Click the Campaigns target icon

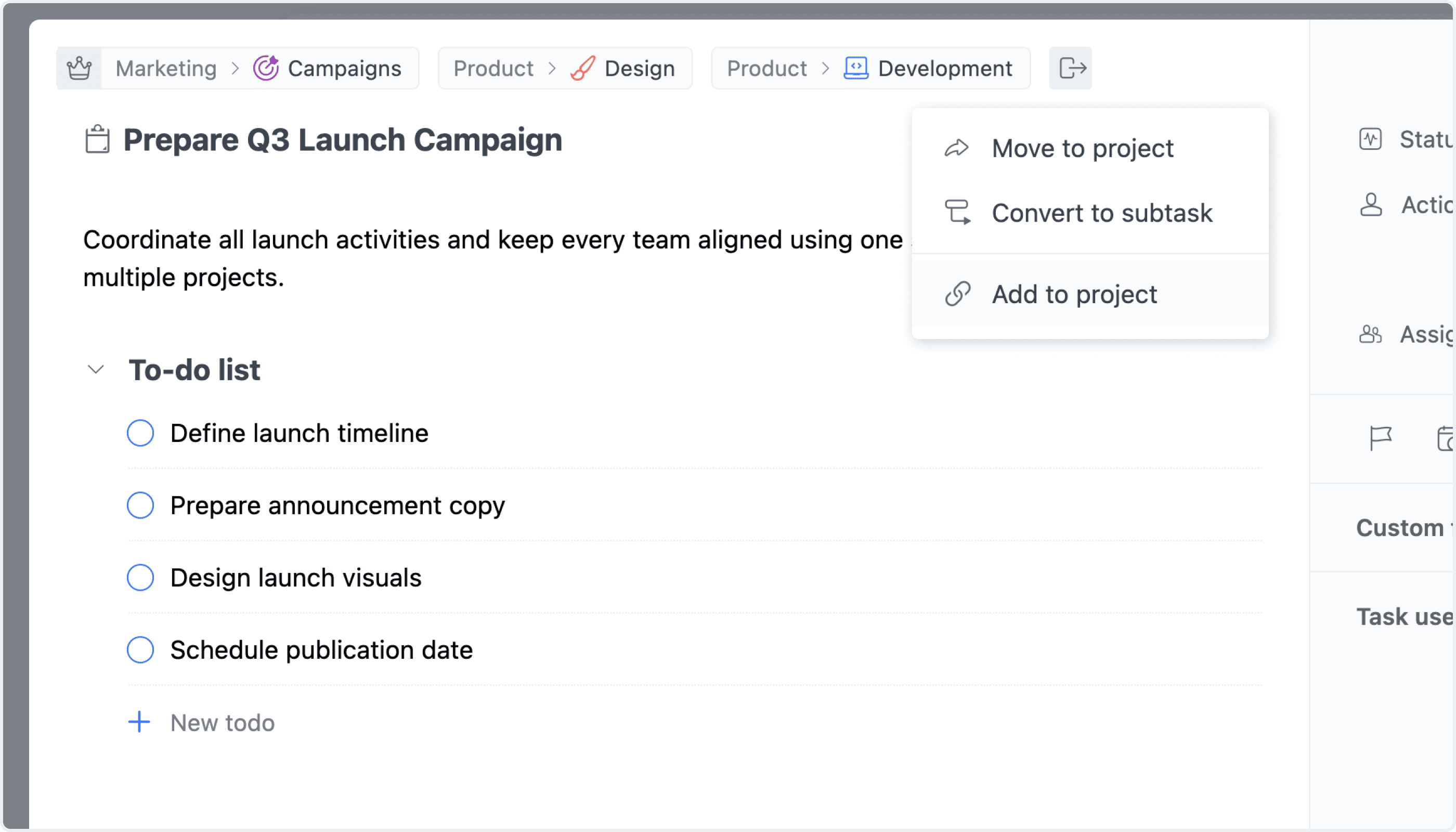tap(266, 68)
